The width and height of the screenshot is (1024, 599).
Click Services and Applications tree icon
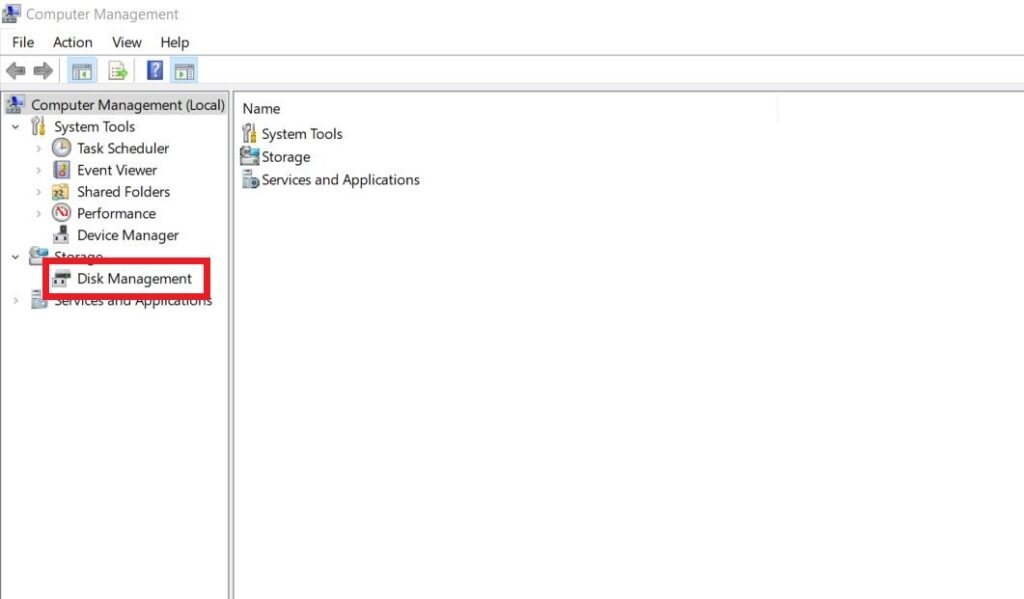pos(39,300)
